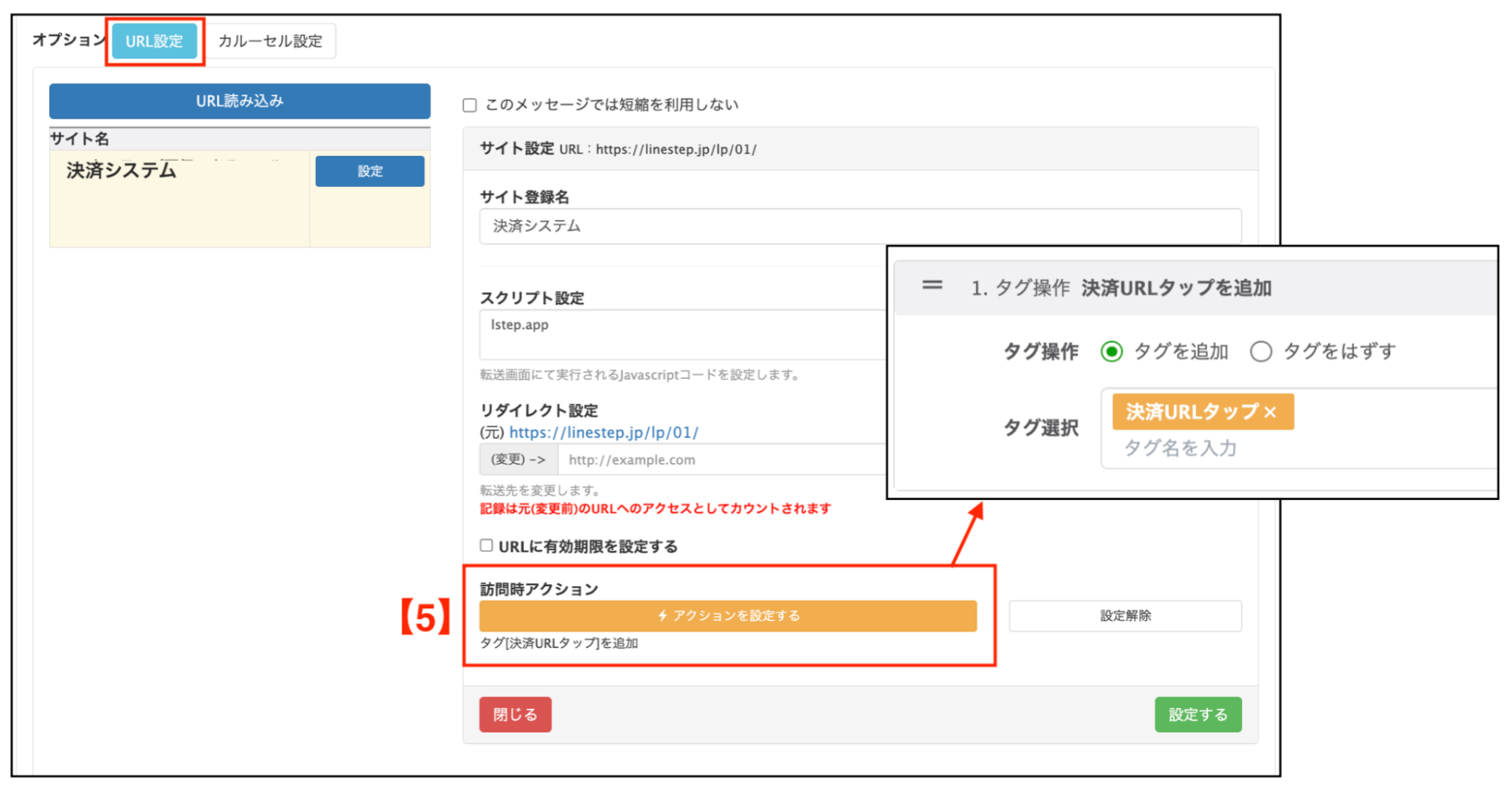1512x796 pixels.
Task: Switch to the カルーセル設定 tab
Action: [x=270, y=41]
